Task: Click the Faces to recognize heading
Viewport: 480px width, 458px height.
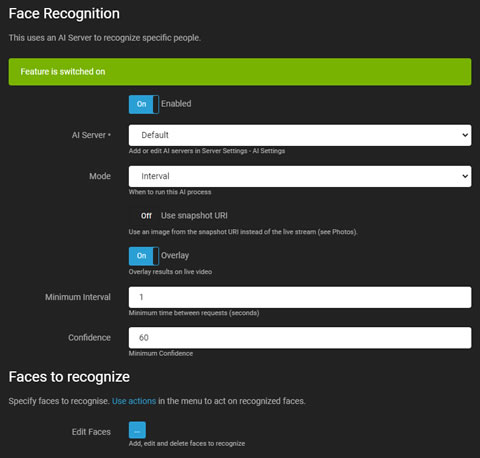Action: (x=69, y=377)
